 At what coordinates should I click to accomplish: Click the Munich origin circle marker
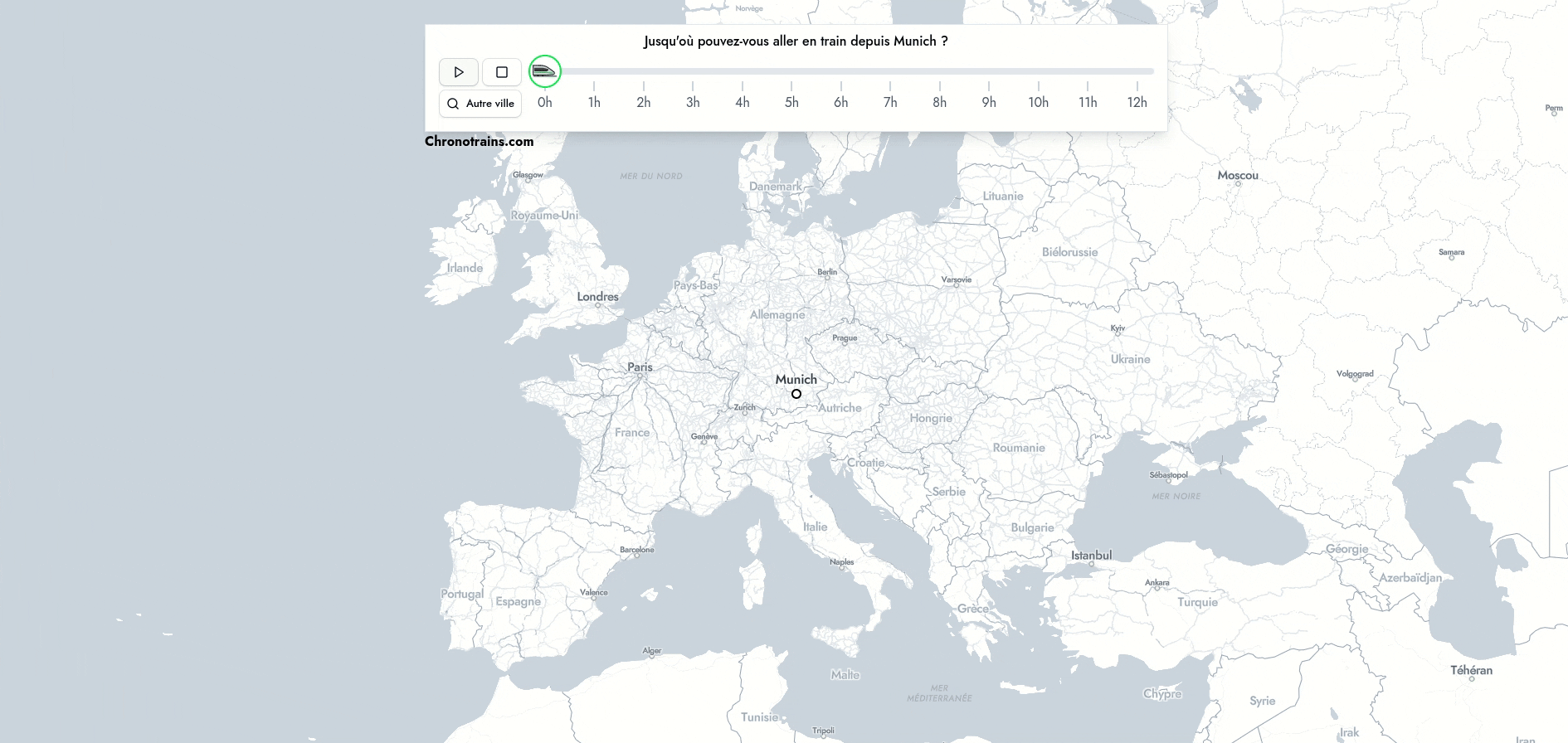[796, 394]
